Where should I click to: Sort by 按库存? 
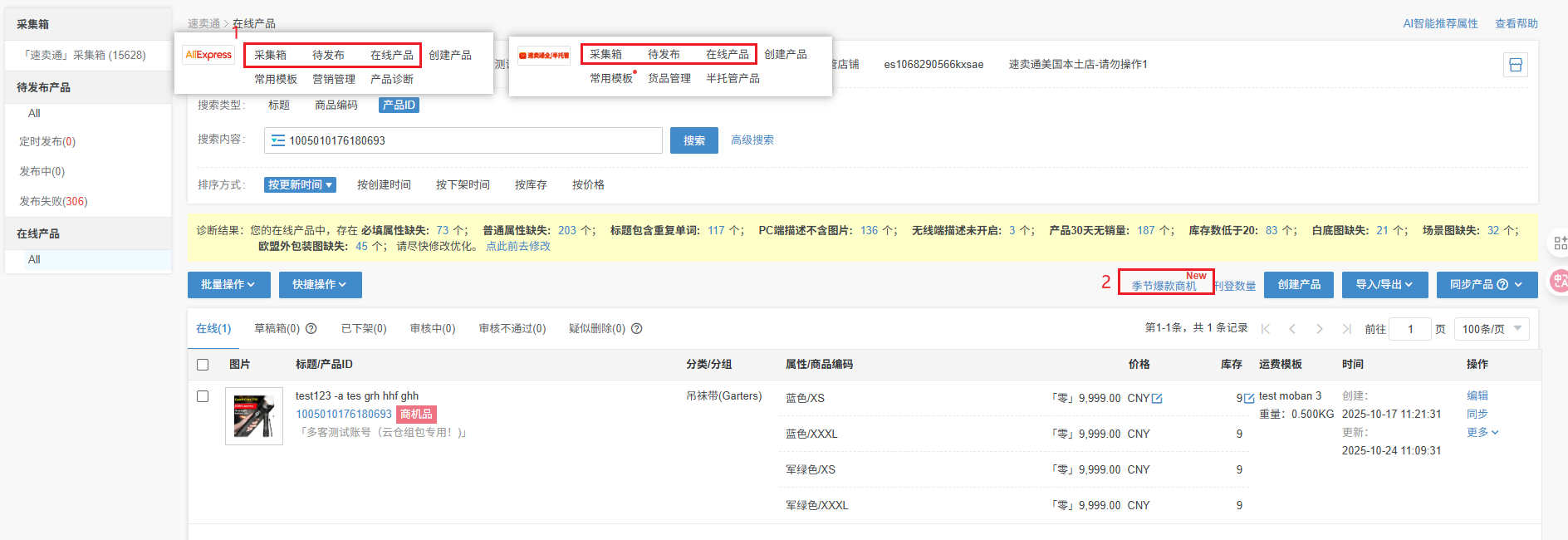(531, 184)
